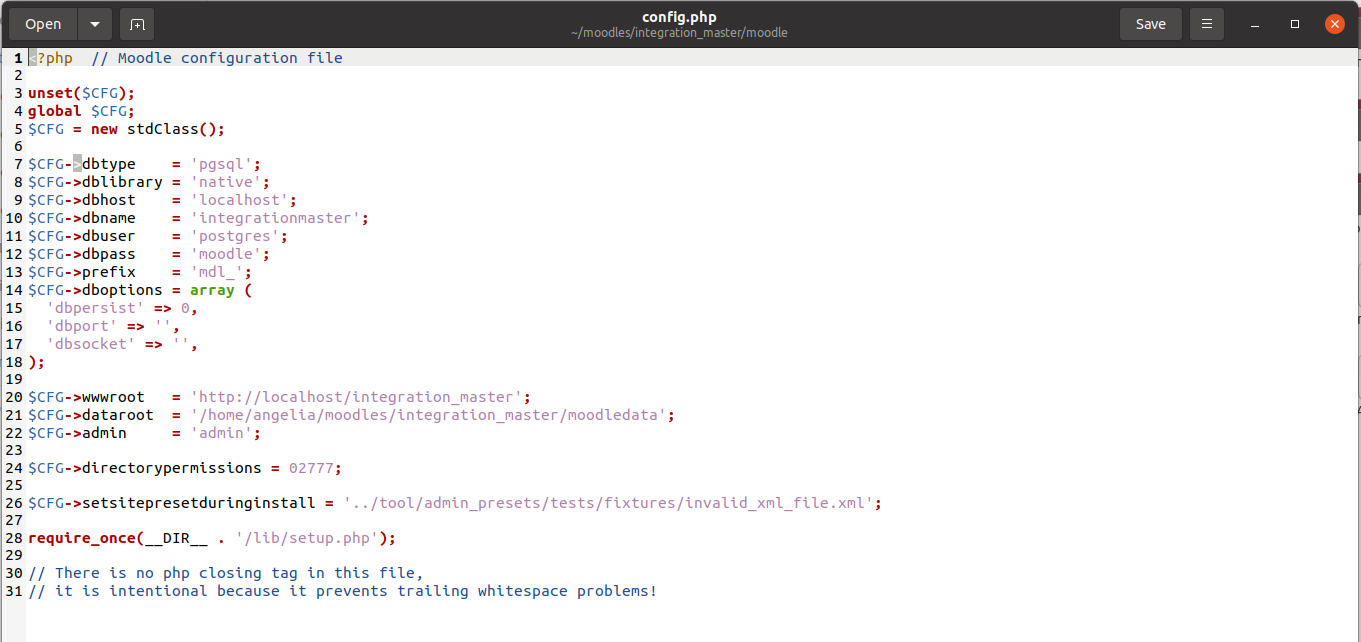Click the file path ~/moodles/integration_master/moodle subtitle
This screenshot has width=1361, height=642.
pos(679,33)
